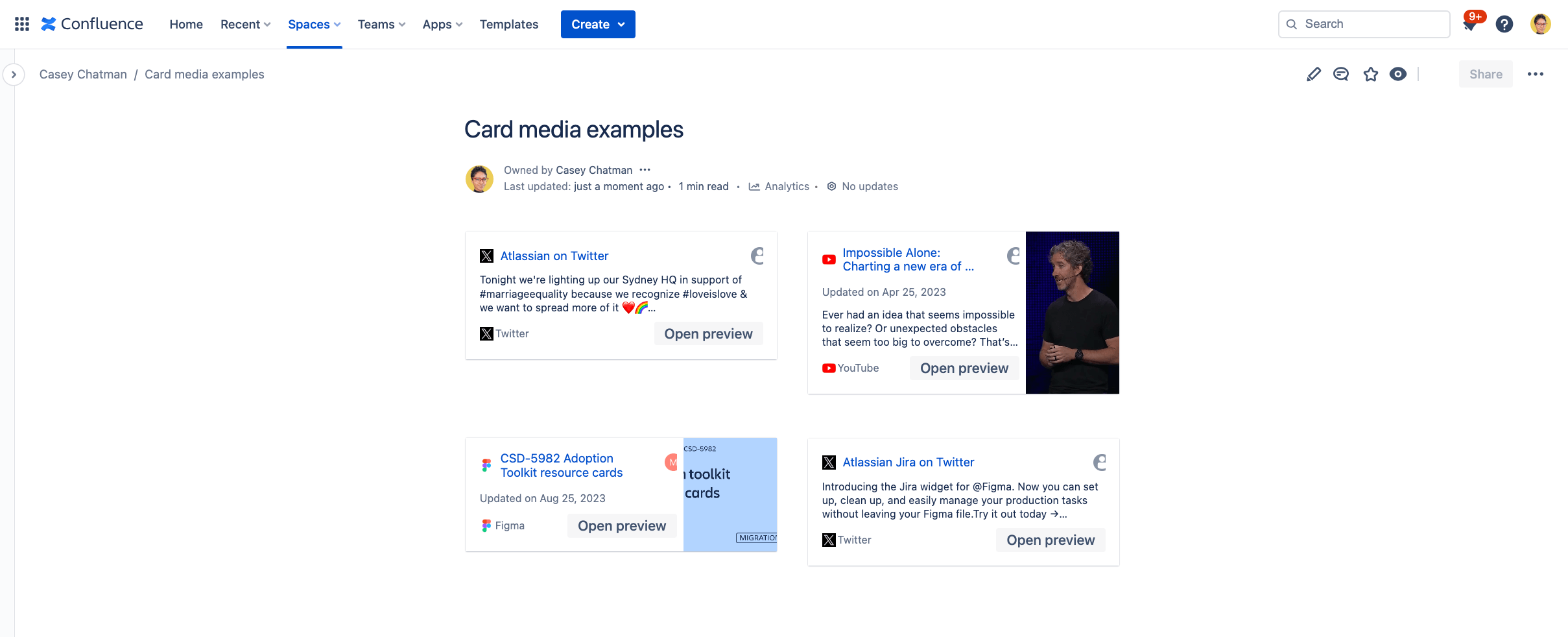Click the YouTube video speaker thumbnail
Viewport: 1568px width, 637px height.
coord(1072,313)
